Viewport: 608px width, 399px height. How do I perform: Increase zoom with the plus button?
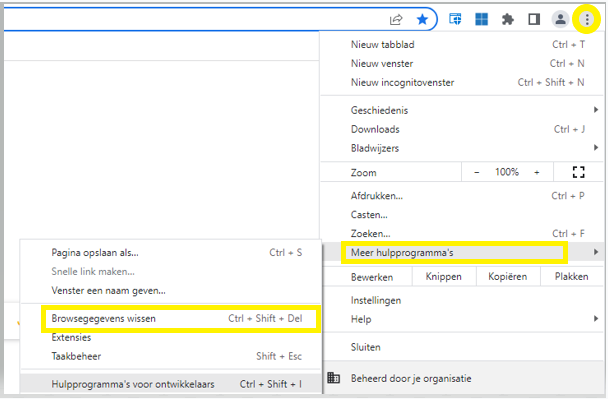[537, 172]
